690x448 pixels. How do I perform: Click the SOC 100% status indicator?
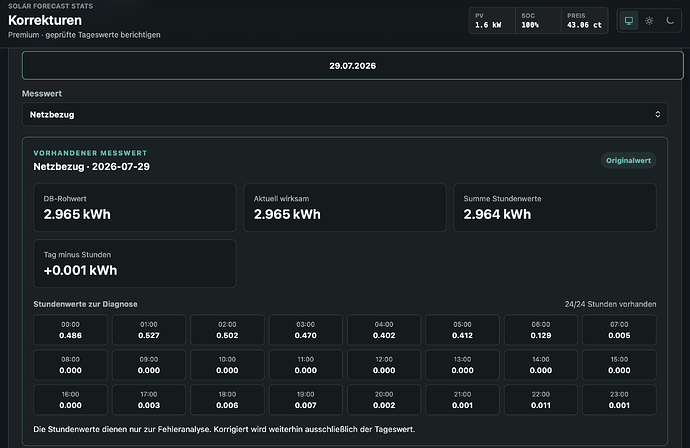(538, 21)
